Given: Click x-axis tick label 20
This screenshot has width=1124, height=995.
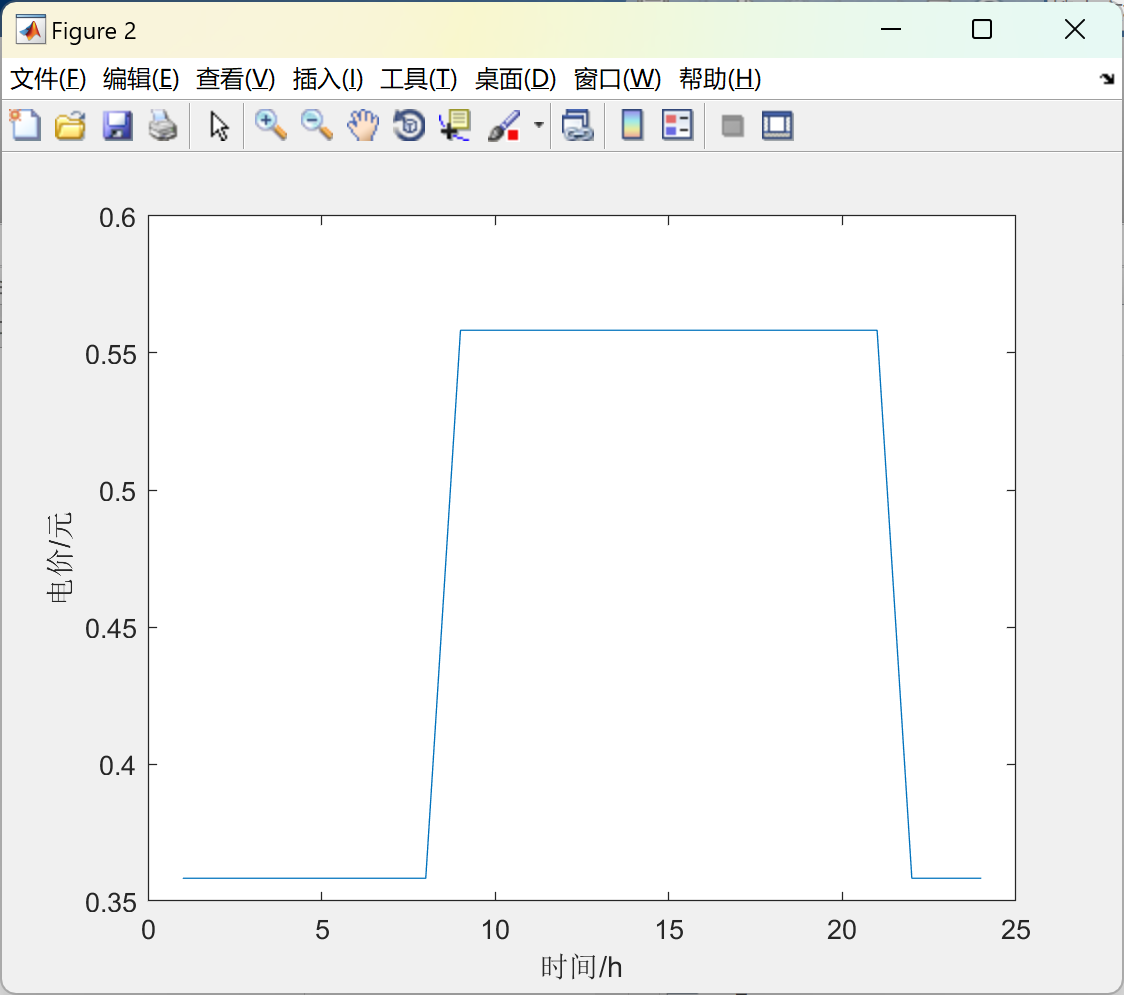Looking at the screenshot, I should point(842,930).
